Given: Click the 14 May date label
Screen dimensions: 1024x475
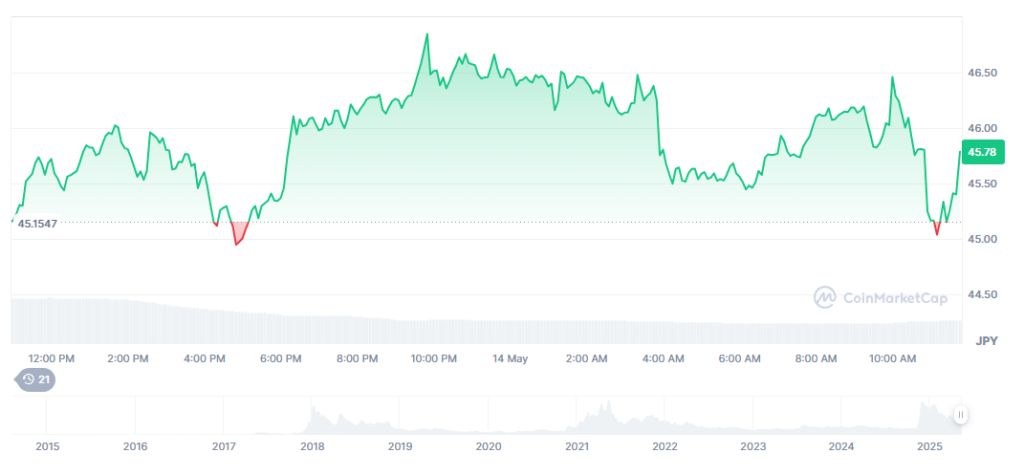Looking at the screenshot, I should click(511, 358).
